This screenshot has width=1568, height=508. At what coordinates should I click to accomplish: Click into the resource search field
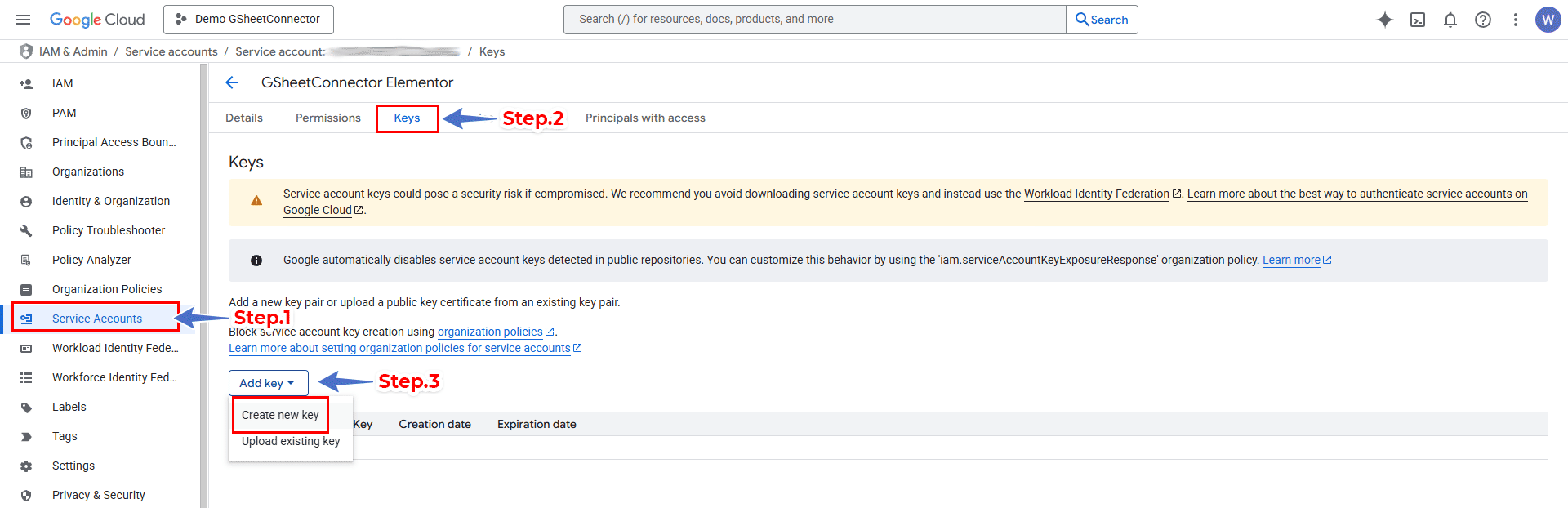pos(814,20)
